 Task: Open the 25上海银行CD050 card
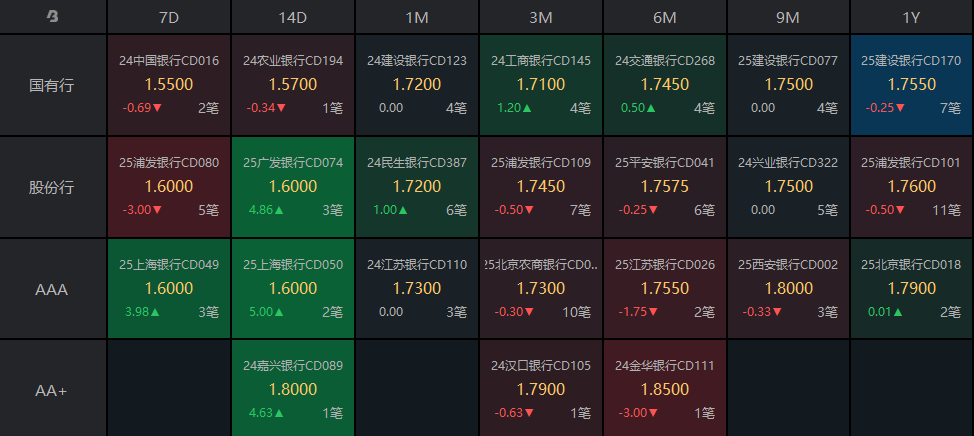point(293,289)
